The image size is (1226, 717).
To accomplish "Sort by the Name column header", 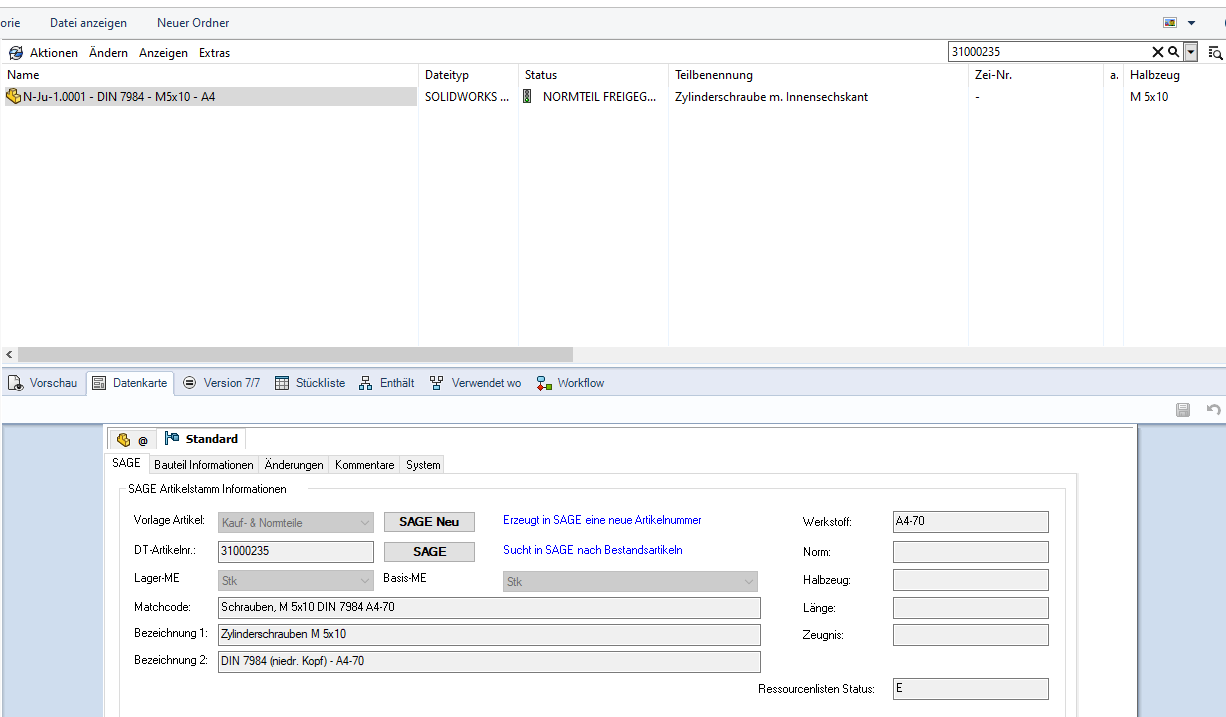I will 209,75.
